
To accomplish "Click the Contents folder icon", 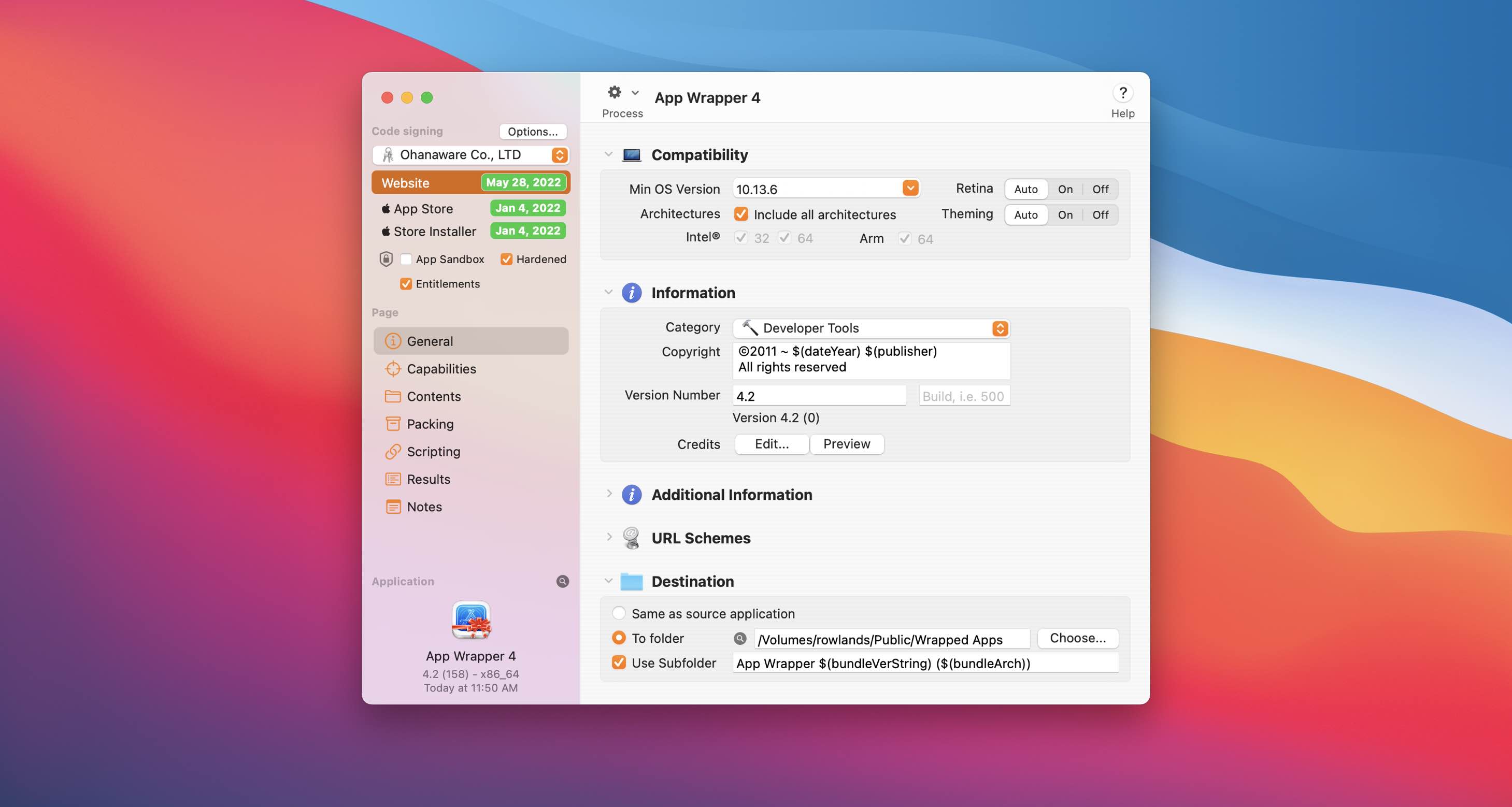I will coord(393,396).
